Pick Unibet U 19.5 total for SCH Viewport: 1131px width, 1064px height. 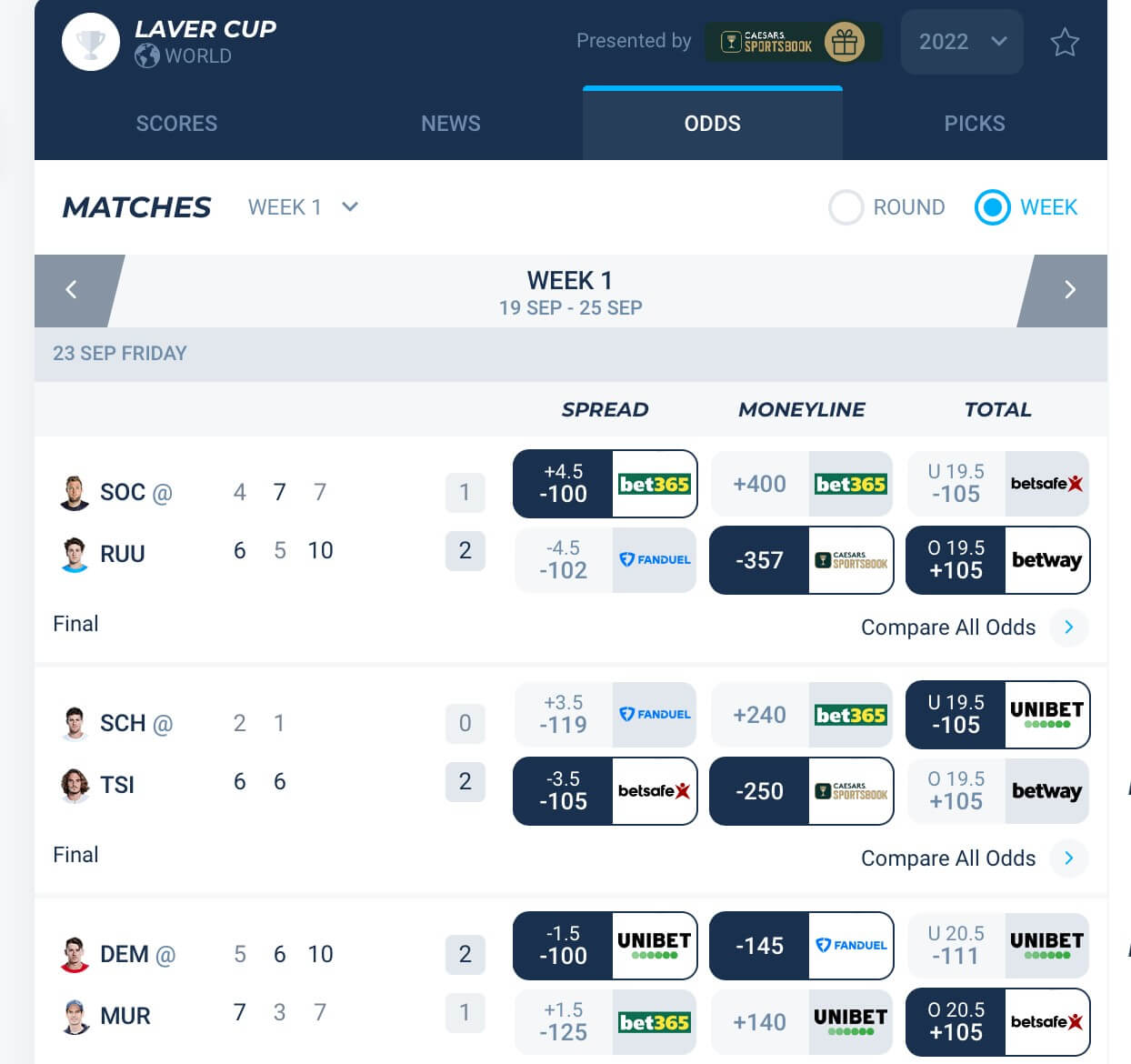click(x=998, y=715)
